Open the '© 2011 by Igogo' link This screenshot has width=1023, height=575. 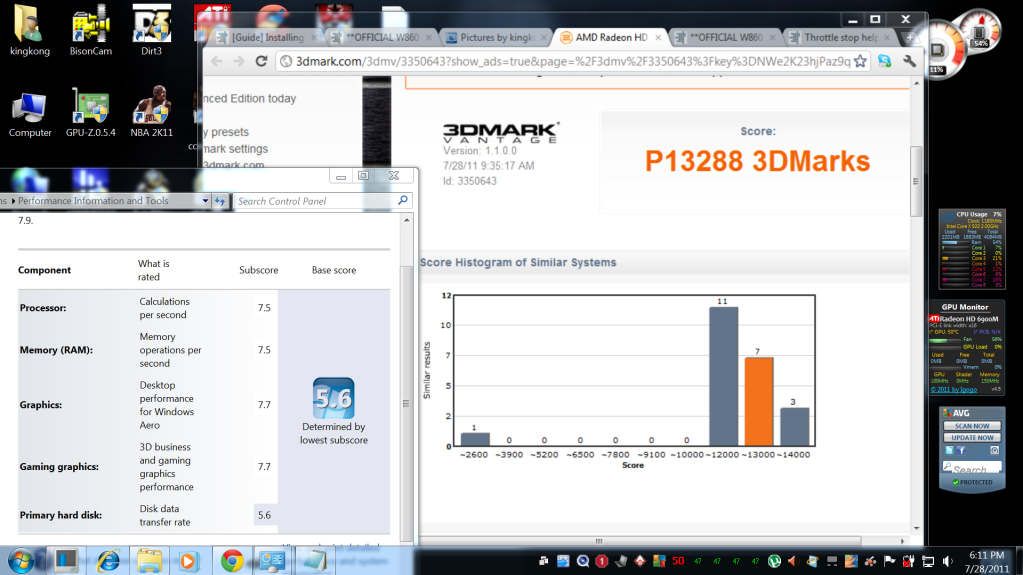[954, 390]
